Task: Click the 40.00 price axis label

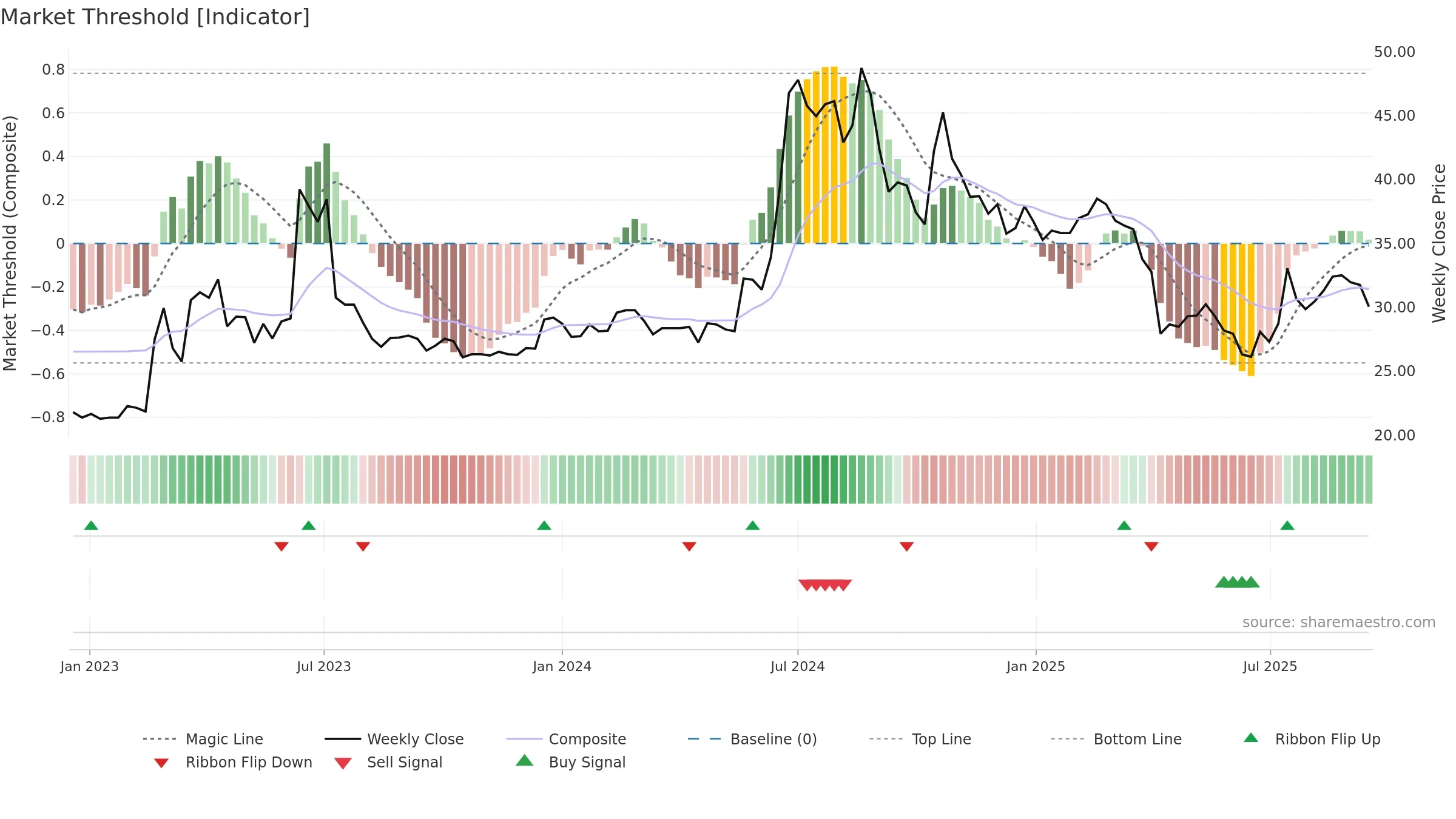Action: [x=1395, y=180]
